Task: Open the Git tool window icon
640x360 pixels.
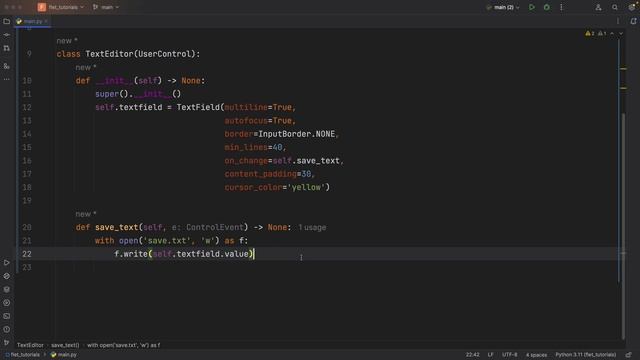Action: tap(7, 342)
